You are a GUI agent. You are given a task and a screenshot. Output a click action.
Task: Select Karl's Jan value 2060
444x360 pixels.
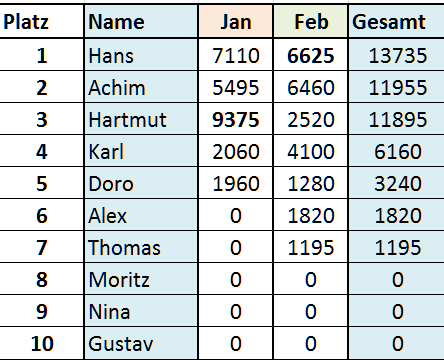(236, 151)
